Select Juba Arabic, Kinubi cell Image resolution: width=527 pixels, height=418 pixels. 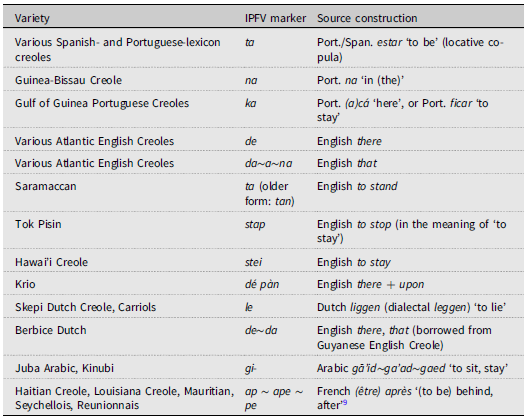64,368
